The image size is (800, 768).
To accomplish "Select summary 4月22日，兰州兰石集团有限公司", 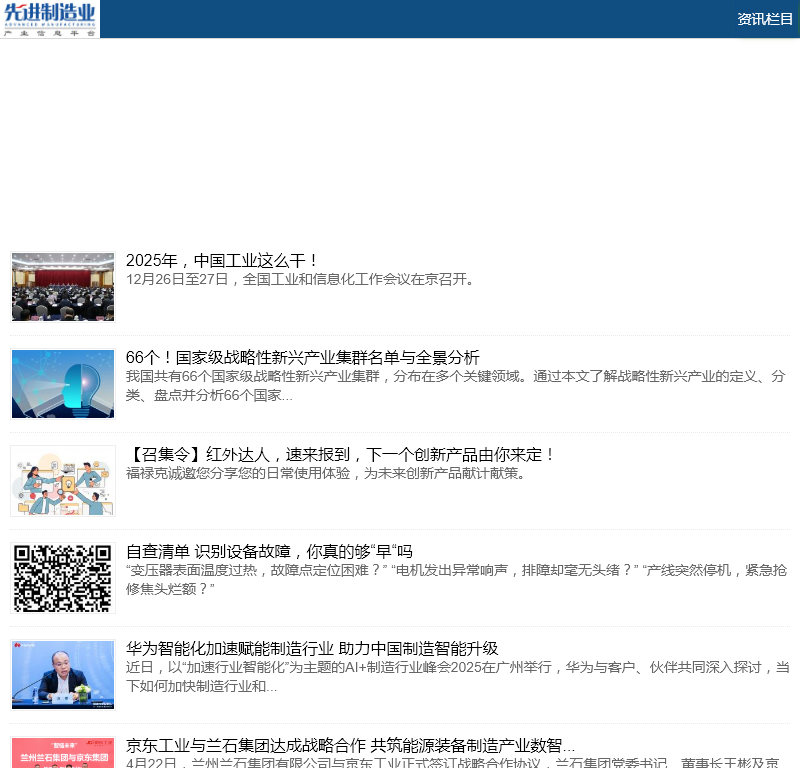I will tap(453, 762).
